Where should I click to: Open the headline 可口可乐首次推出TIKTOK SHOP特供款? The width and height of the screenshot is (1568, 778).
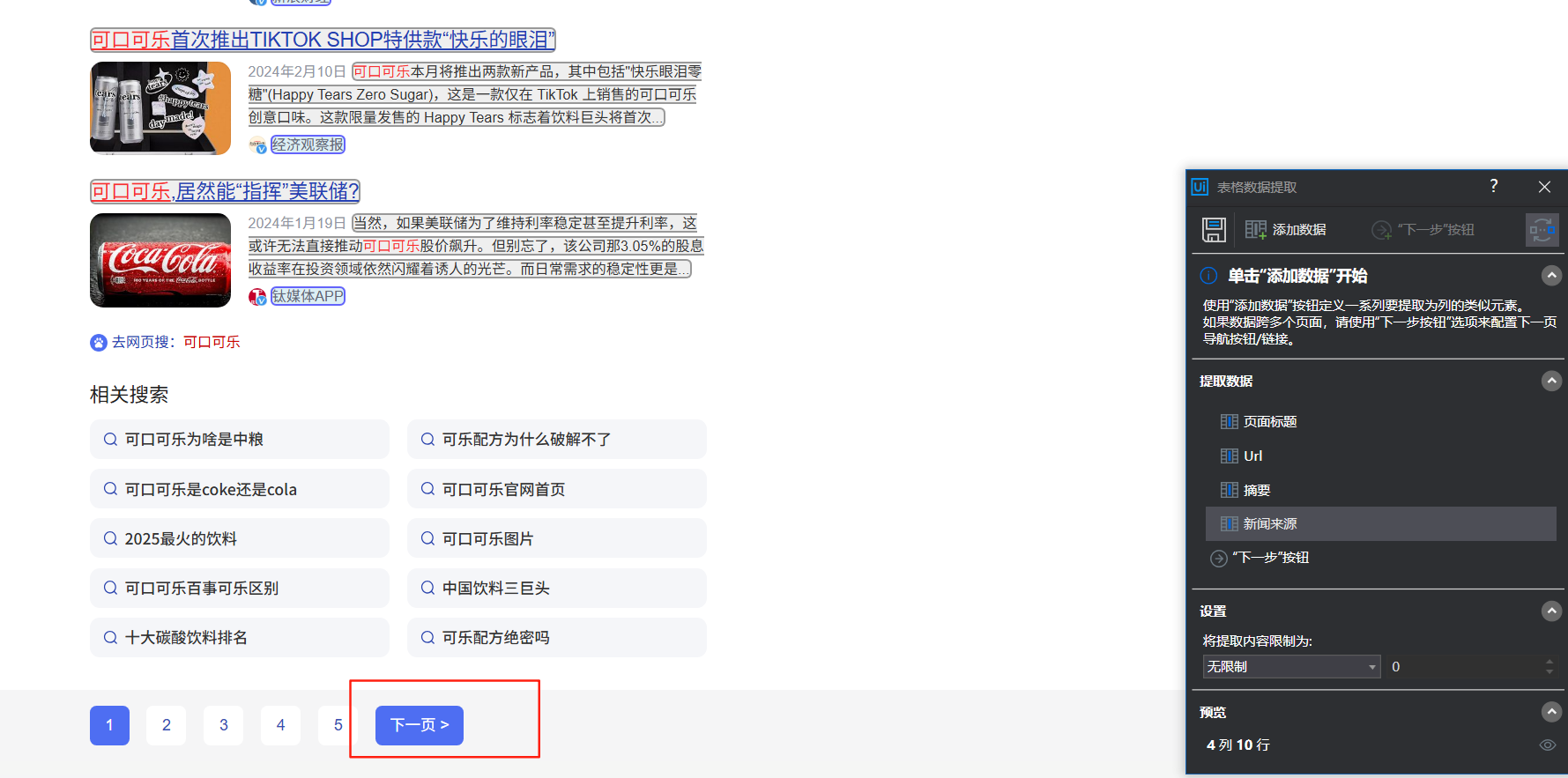coord(323,40)
